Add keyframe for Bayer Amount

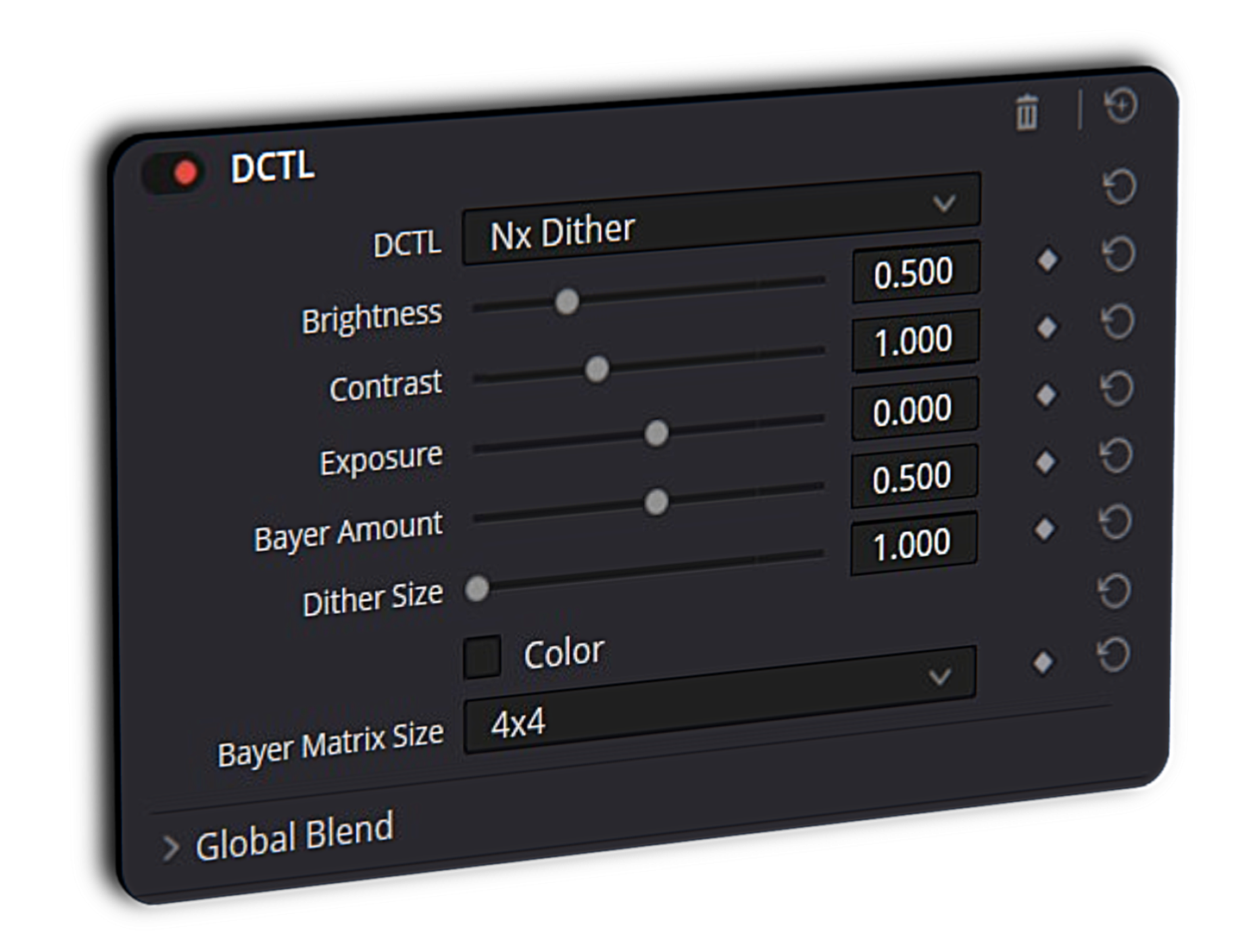pos(1045,462)
